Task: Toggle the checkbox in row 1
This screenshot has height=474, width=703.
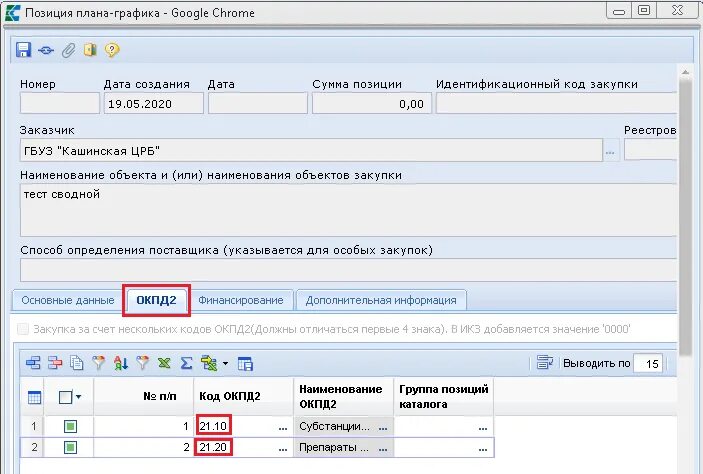Action: click(x=70, y=426)
